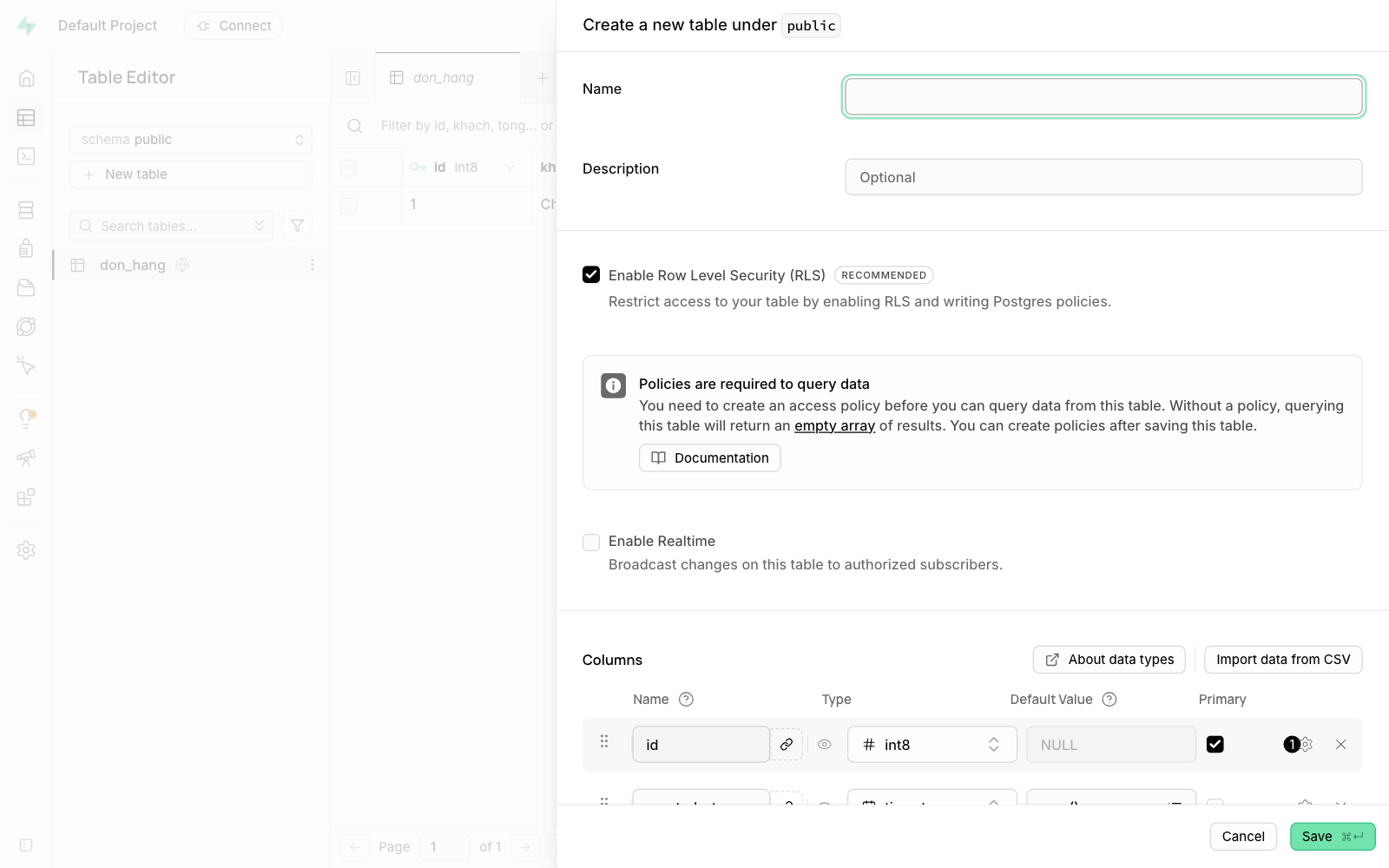Click the foreign key link icon for id
This screenshot has width=1389, height=868.
coord(787,744)
